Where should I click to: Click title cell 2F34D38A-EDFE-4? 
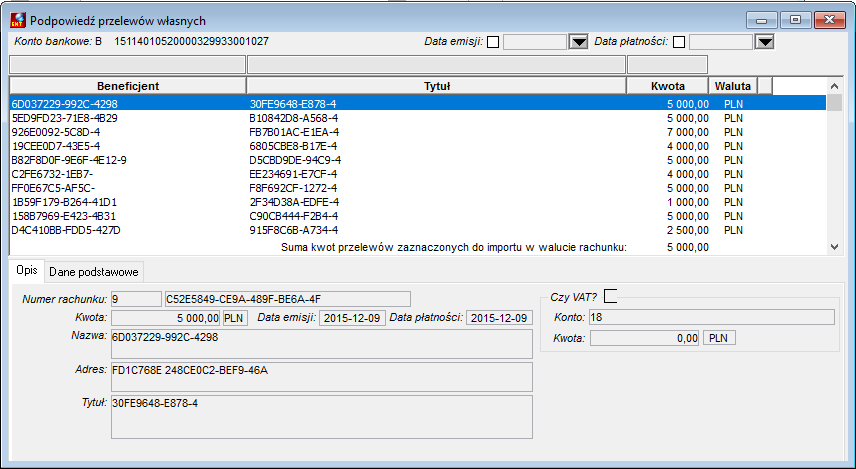(294, 202)
